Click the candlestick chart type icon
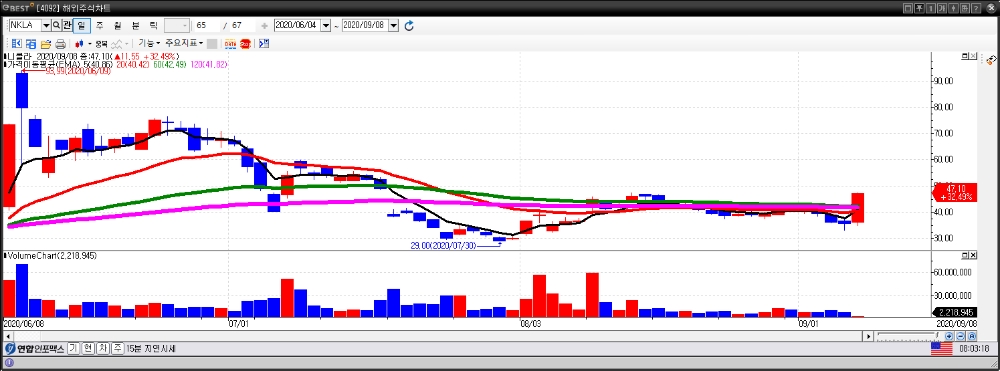1000x371 pixels. [79, 43]
